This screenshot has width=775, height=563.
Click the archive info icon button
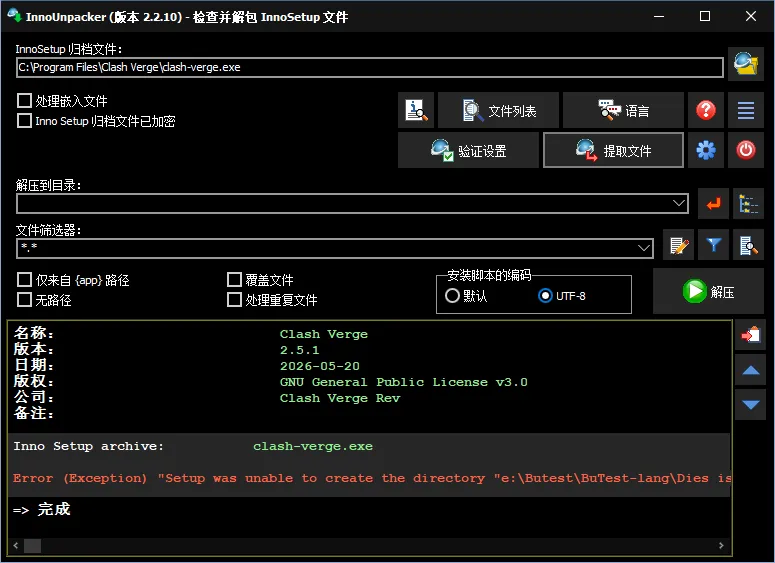pyautogui.click(x=416, y=110)
